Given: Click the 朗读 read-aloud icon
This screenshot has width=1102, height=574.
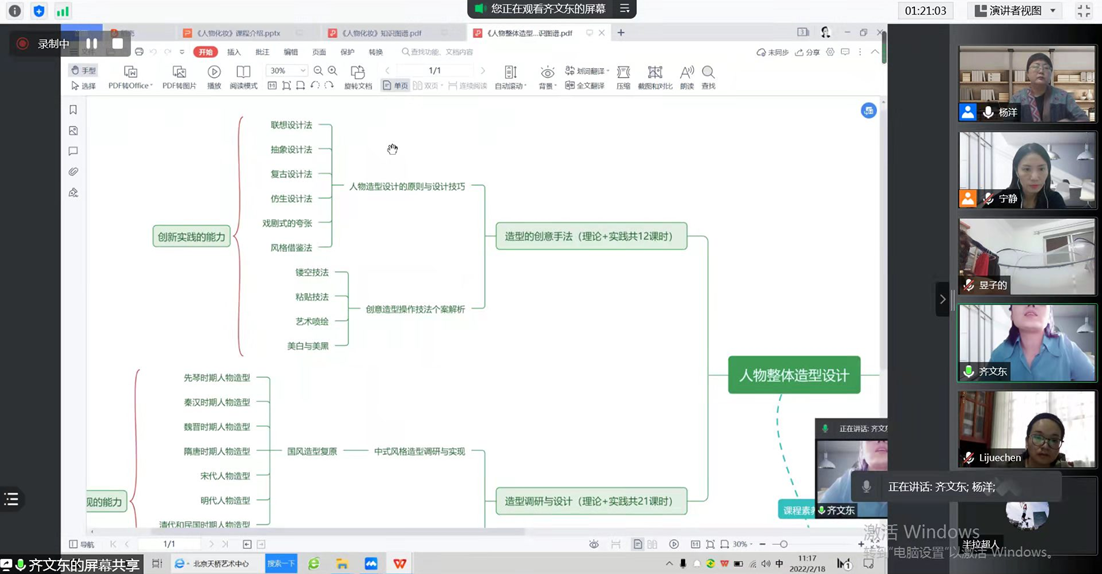Looking at the screenshot, I should (x=687, y=73).
